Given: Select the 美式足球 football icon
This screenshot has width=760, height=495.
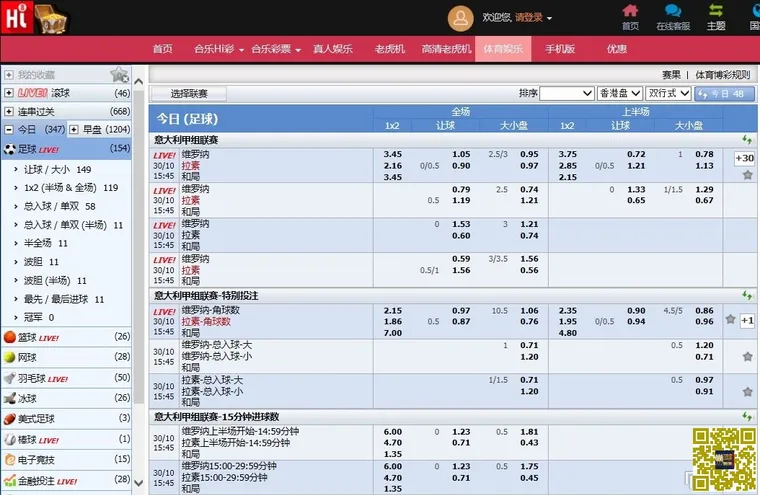Looking at the screenshot, I should click(x=10, y=419).
